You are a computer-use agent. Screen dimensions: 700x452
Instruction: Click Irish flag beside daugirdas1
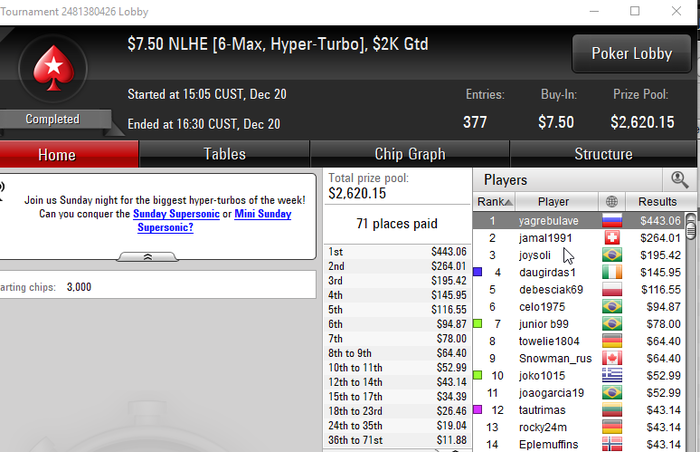[612, 272]
